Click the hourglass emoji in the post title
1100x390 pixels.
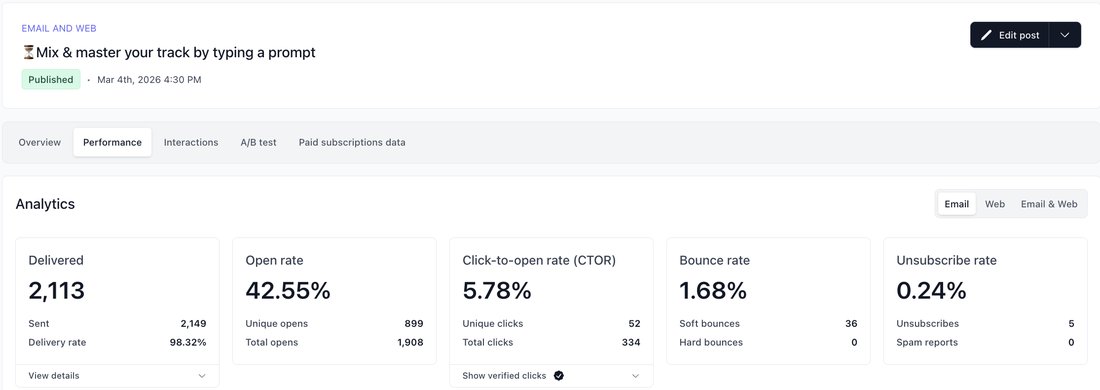(29, 52)
